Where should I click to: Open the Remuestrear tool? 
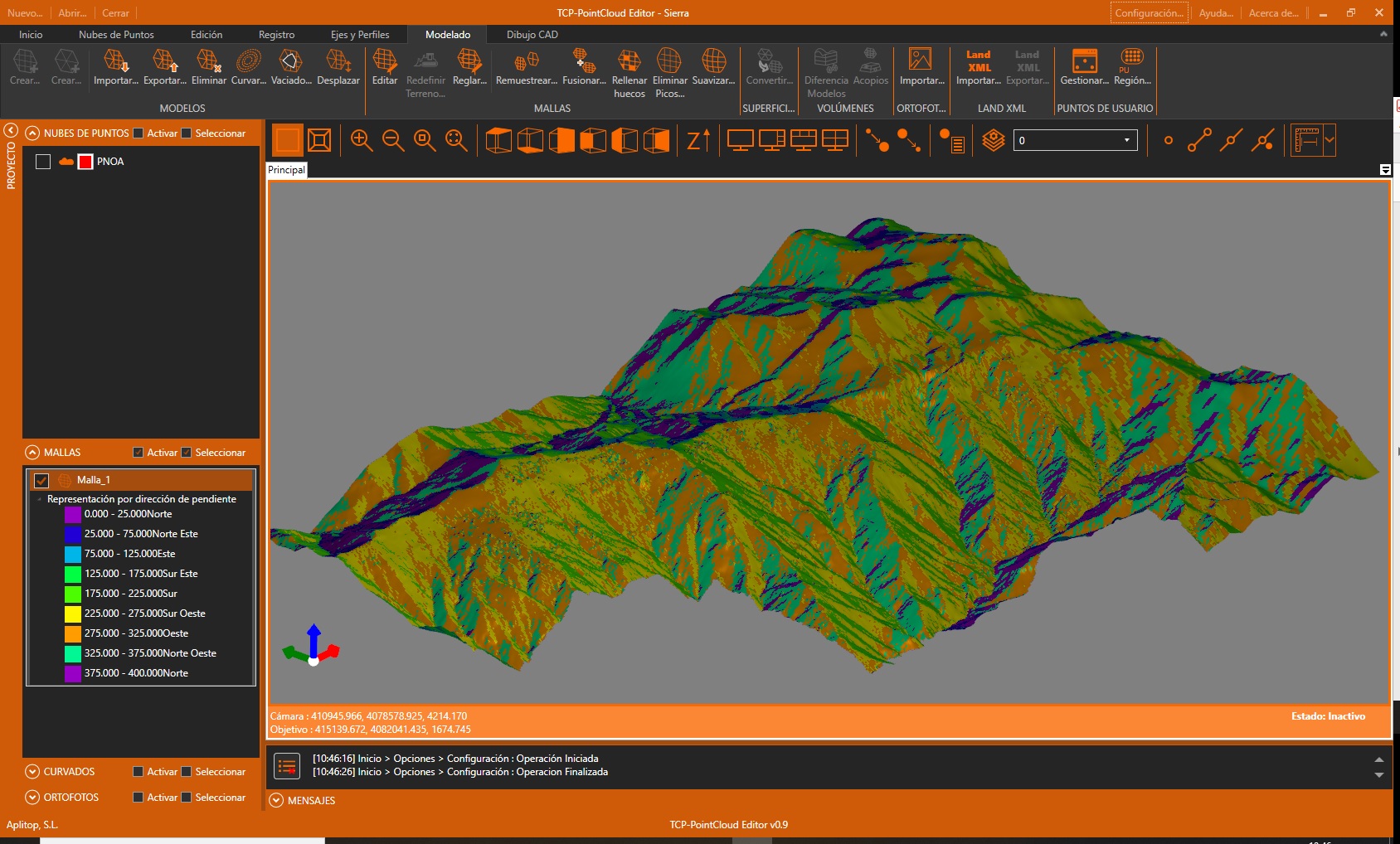coord(527,67)
